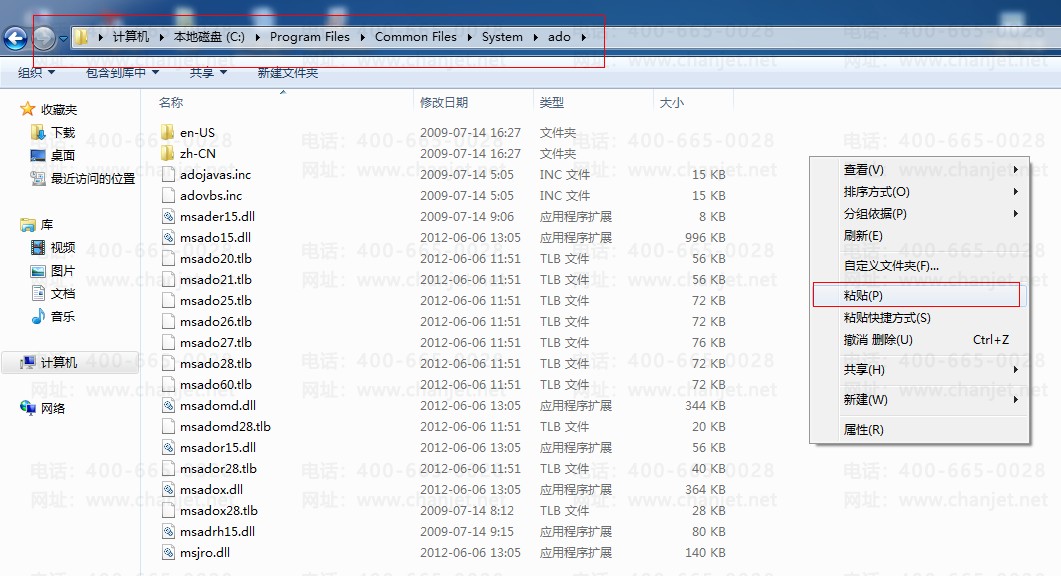This screenshot has height=576, width=1061.
Task: Select msado15.dll file icon
Action: click(168, 237)
